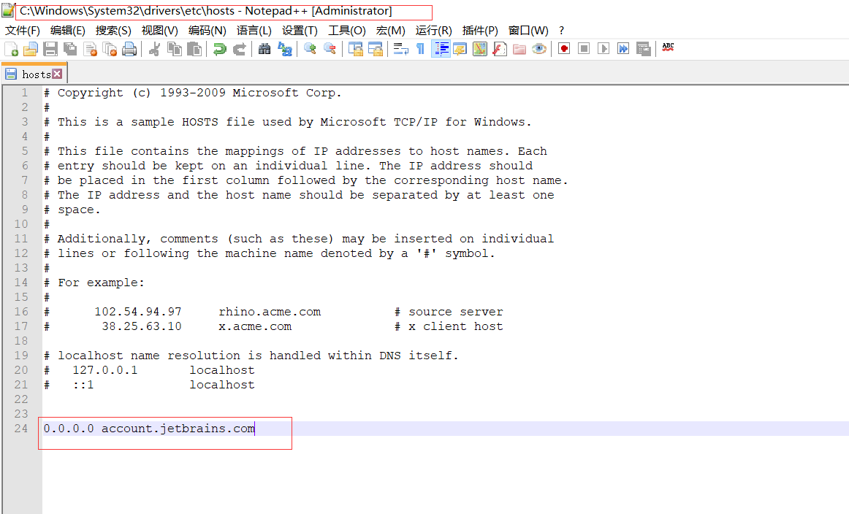Viewport: 849px width, 514px height.
Task: Open the 工具(O) menu
Action: [x=347, y=30]
